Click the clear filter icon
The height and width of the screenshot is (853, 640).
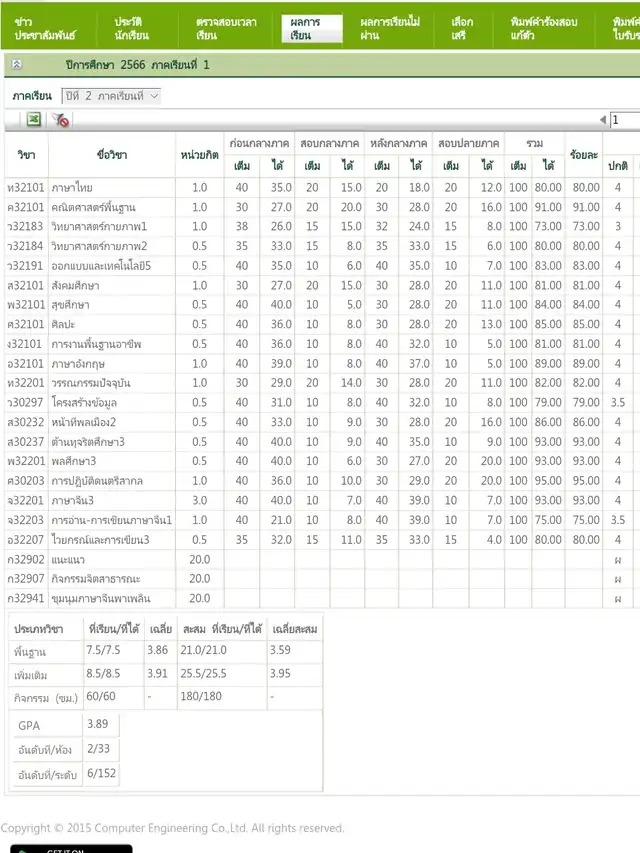pyautogui.click(x=61, y=120)
